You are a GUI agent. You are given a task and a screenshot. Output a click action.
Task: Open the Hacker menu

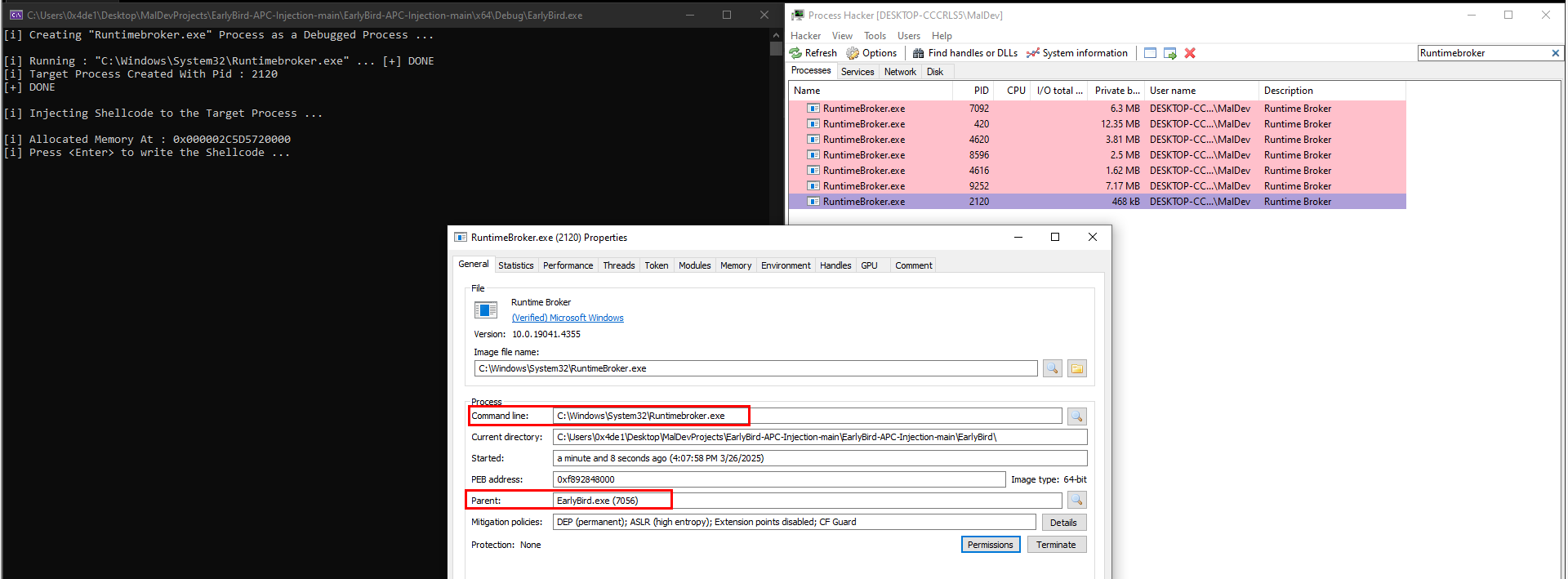pyautogui.click(x=805, y=36)
